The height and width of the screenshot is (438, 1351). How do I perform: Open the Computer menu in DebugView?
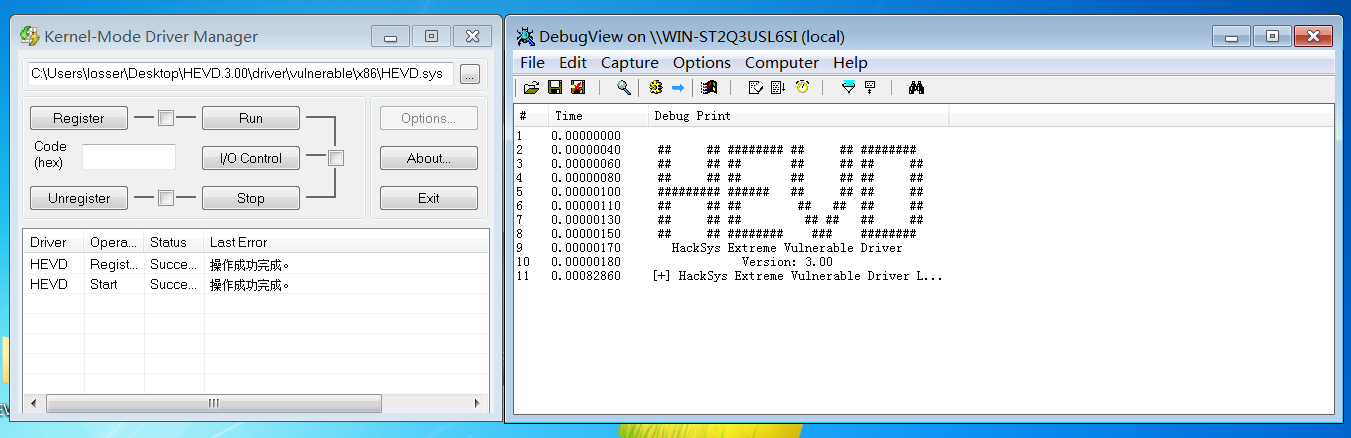(782, 63)
